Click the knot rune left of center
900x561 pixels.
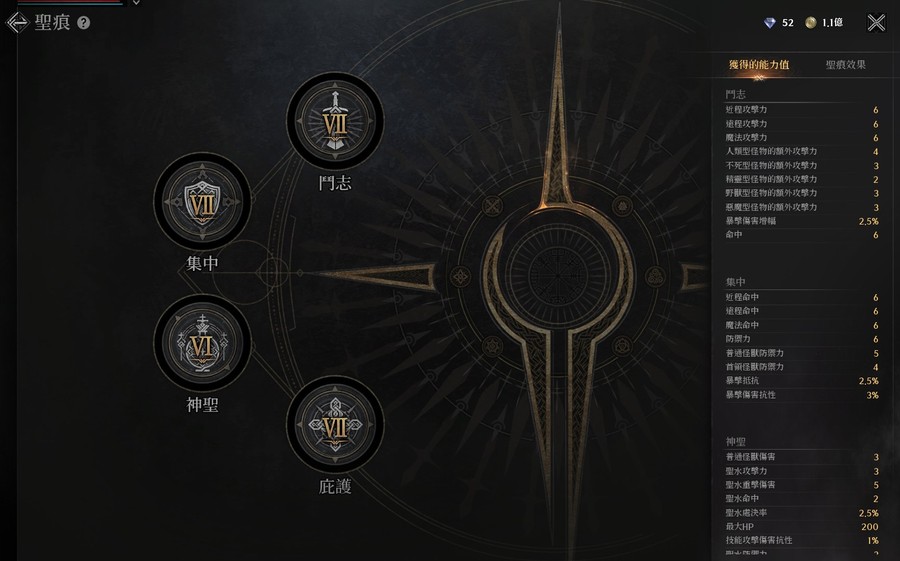click(x=460, y=277)
